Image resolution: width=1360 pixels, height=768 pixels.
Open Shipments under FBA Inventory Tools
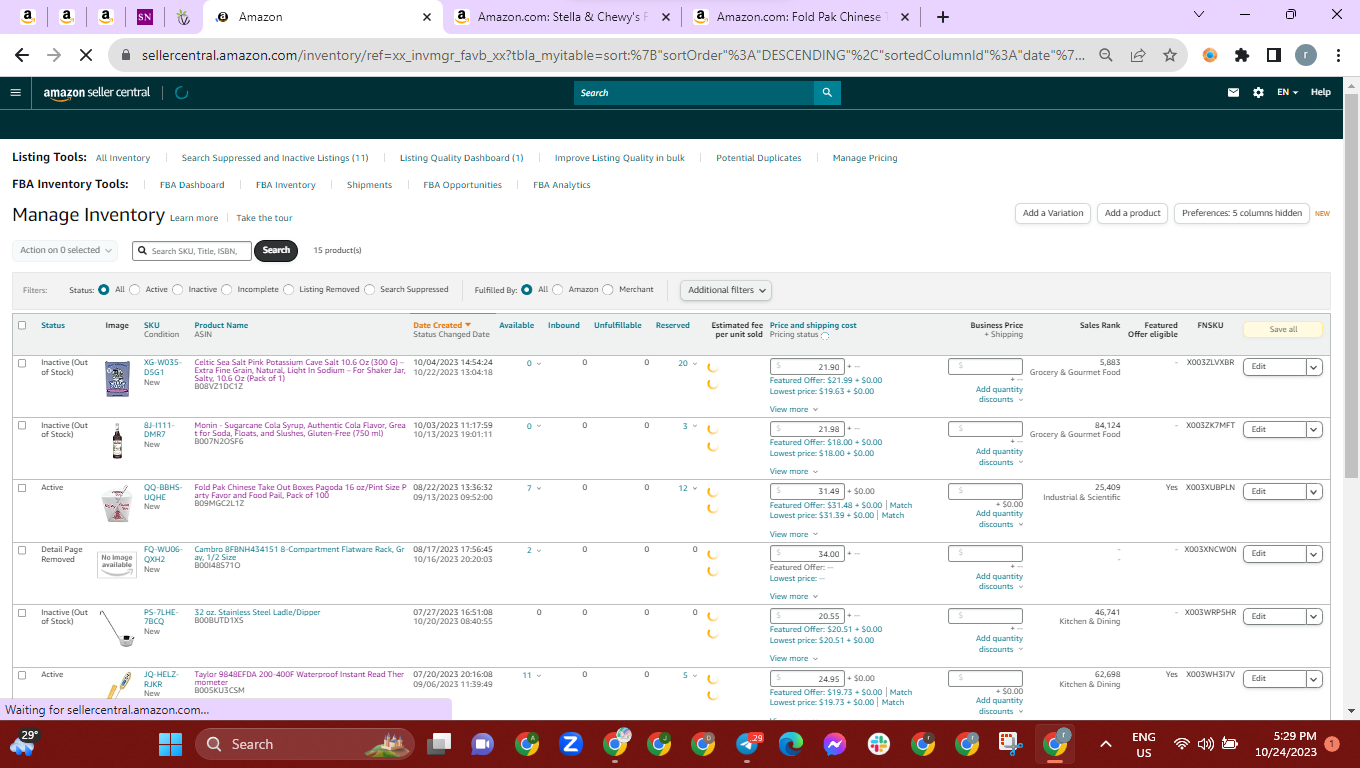click(x=369, y=185)
